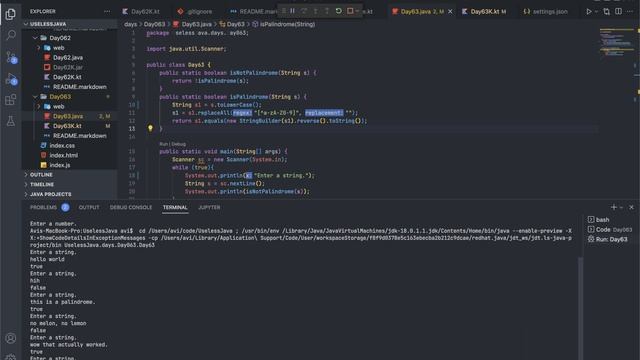
Task: Click the lightbulb code action icon
Action: pyautogui.click(x=150, y=128)
